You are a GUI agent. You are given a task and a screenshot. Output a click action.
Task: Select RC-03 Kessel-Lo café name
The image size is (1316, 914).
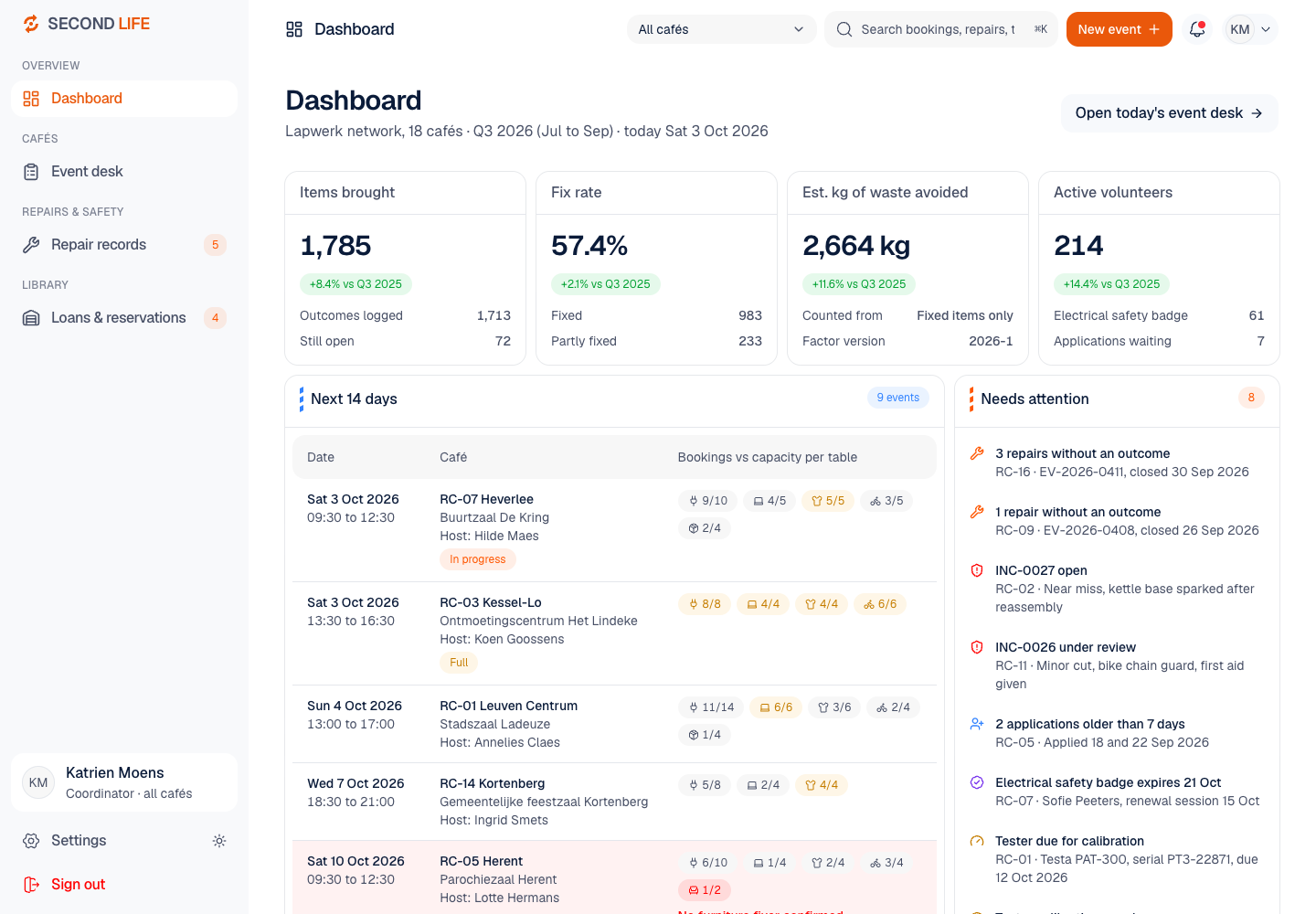point(491,602)
